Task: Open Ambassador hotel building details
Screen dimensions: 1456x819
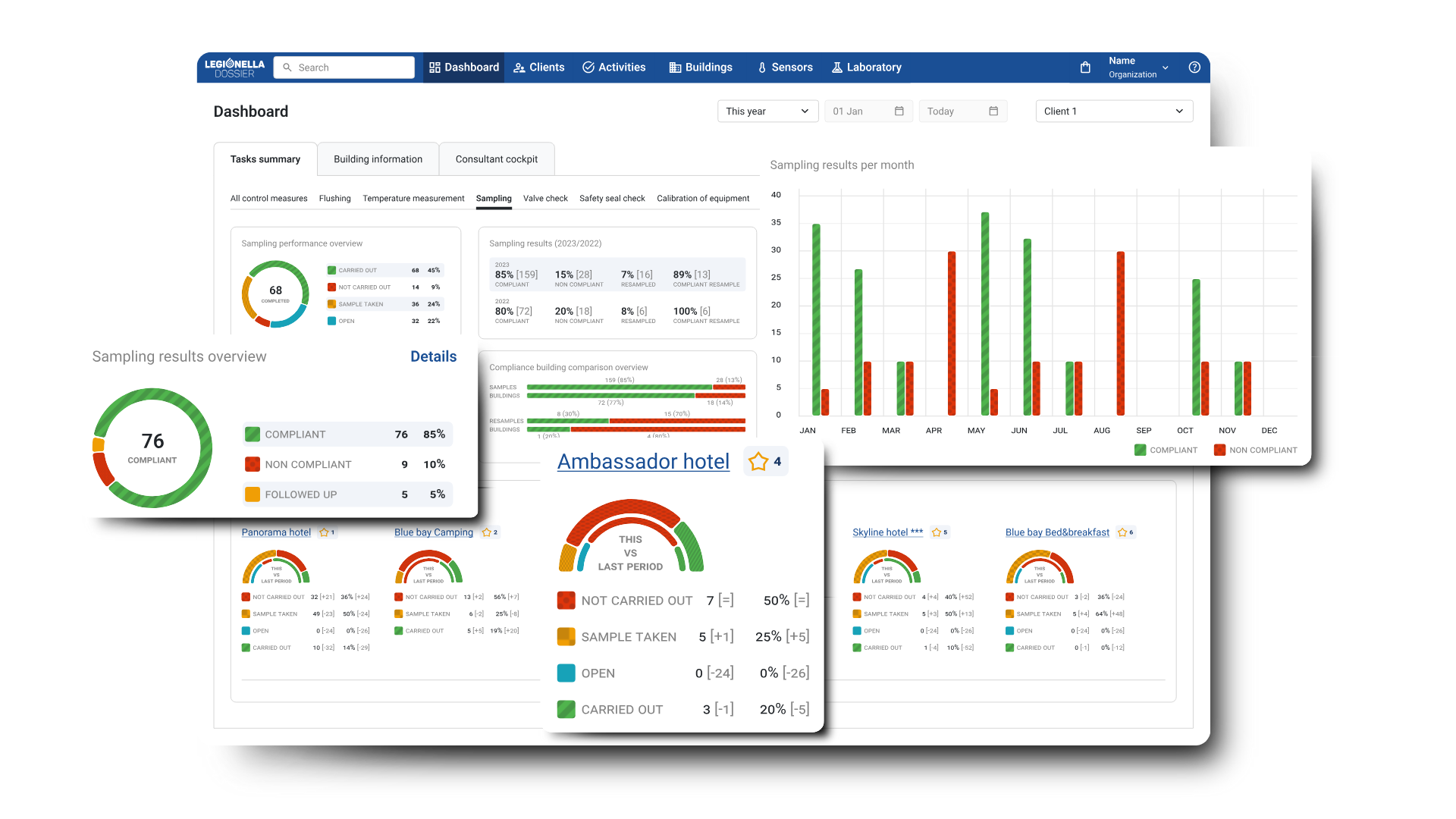Action: tap(644, 461)
